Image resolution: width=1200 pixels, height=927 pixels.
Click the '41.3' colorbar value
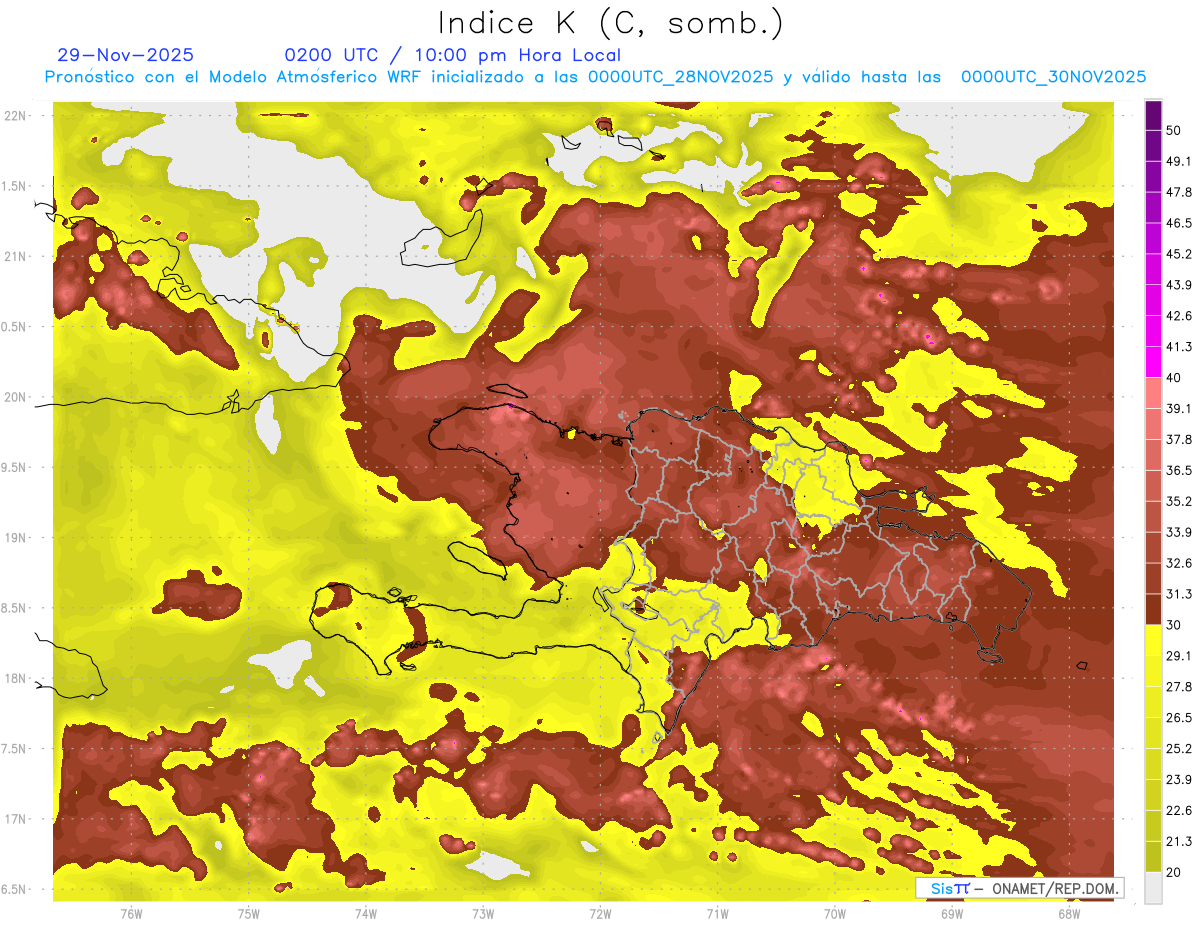pos(1178,347)
